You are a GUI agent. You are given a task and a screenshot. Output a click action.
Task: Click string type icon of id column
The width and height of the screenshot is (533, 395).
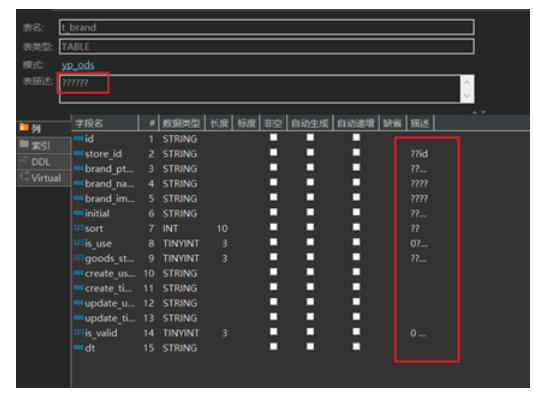point(79,138)
